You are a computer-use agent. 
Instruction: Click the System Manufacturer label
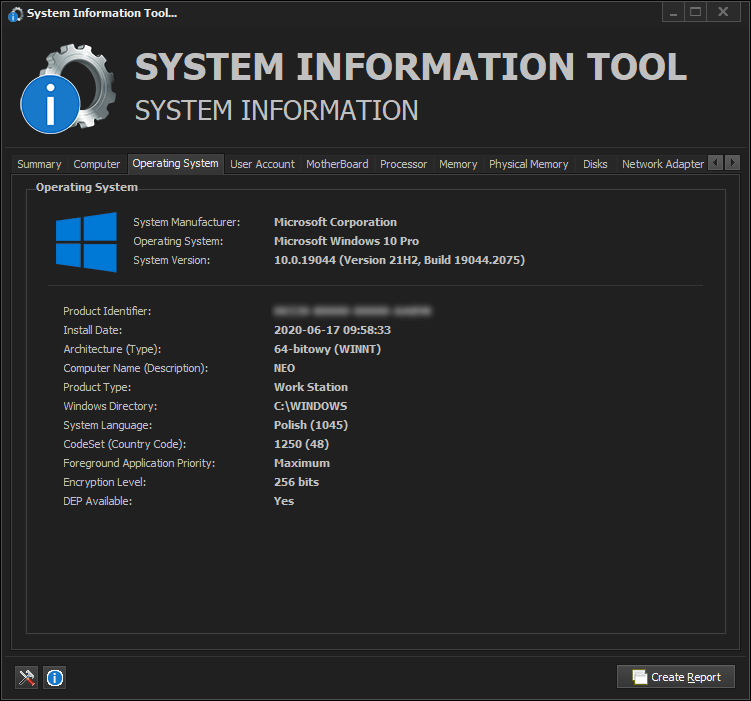187,222
